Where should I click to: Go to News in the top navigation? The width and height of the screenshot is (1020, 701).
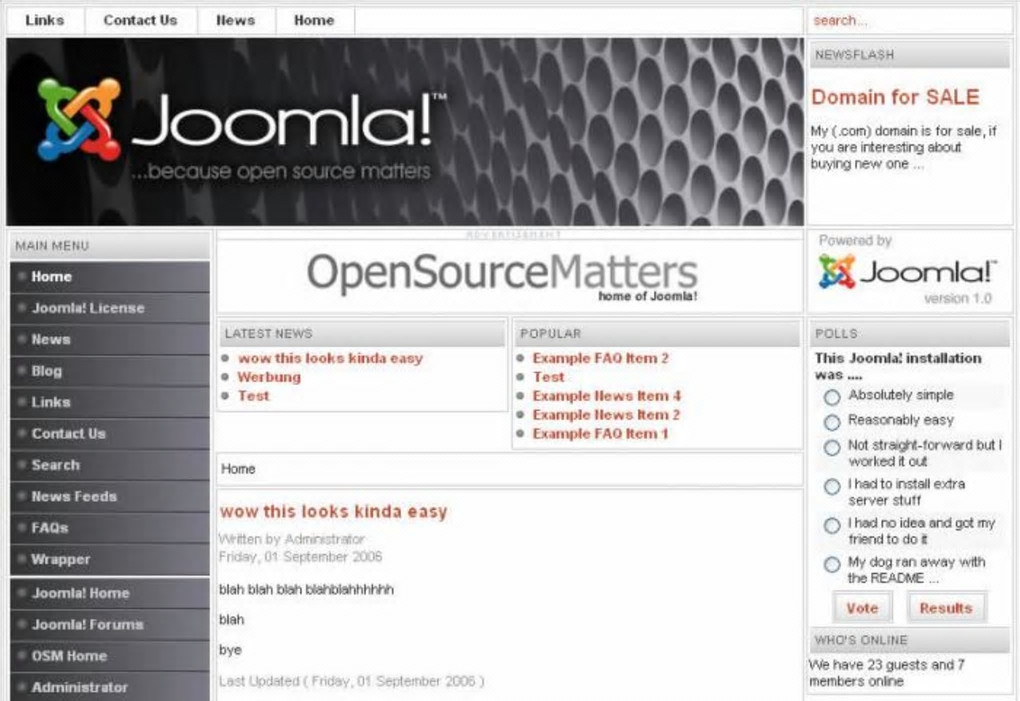click(235, 20)
